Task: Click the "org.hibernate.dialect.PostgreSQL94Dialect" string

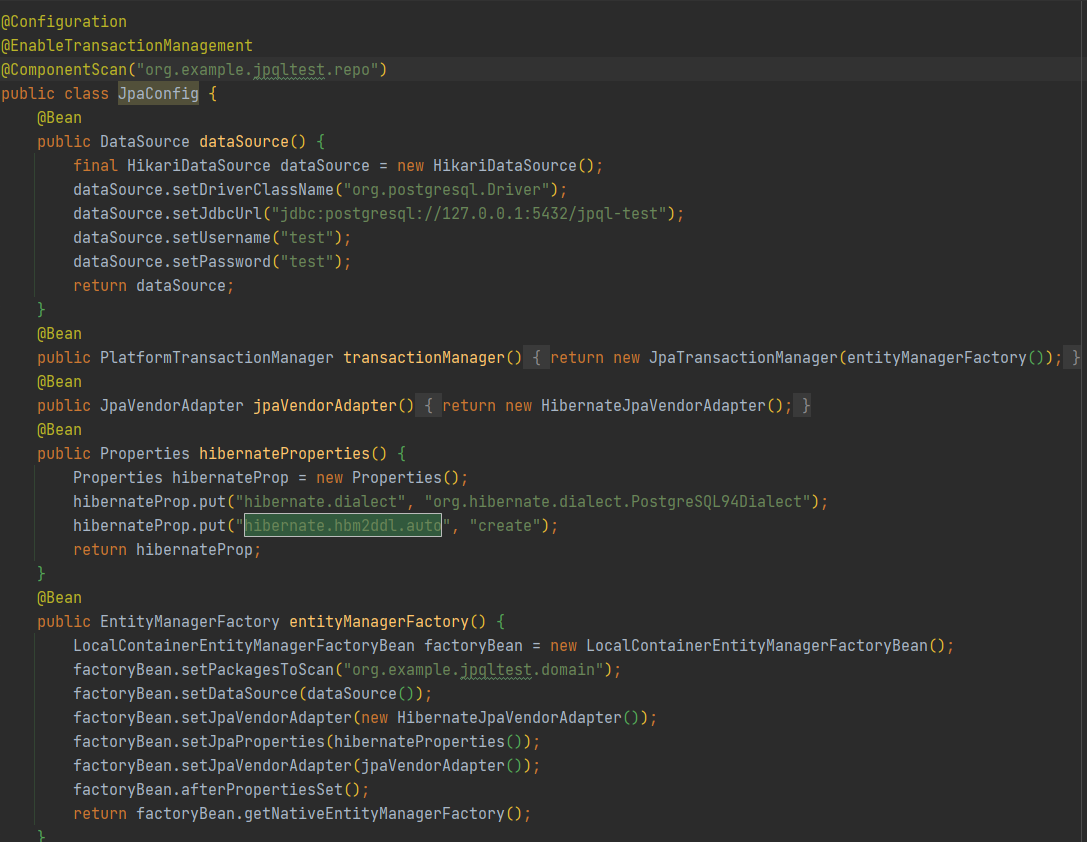Action: (x=618, y=502)
